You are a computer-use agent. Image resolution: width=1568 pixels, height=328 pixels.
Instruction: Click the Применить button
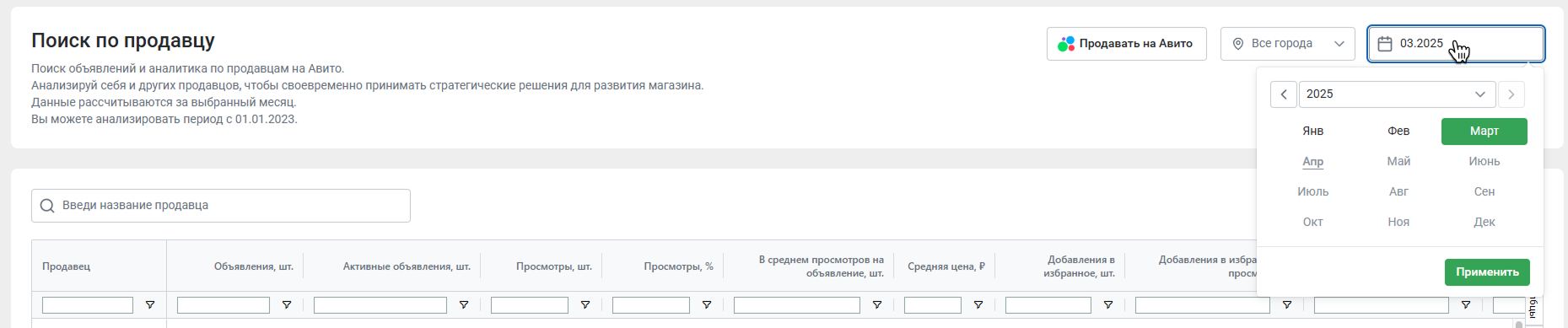click(1487, 272)
